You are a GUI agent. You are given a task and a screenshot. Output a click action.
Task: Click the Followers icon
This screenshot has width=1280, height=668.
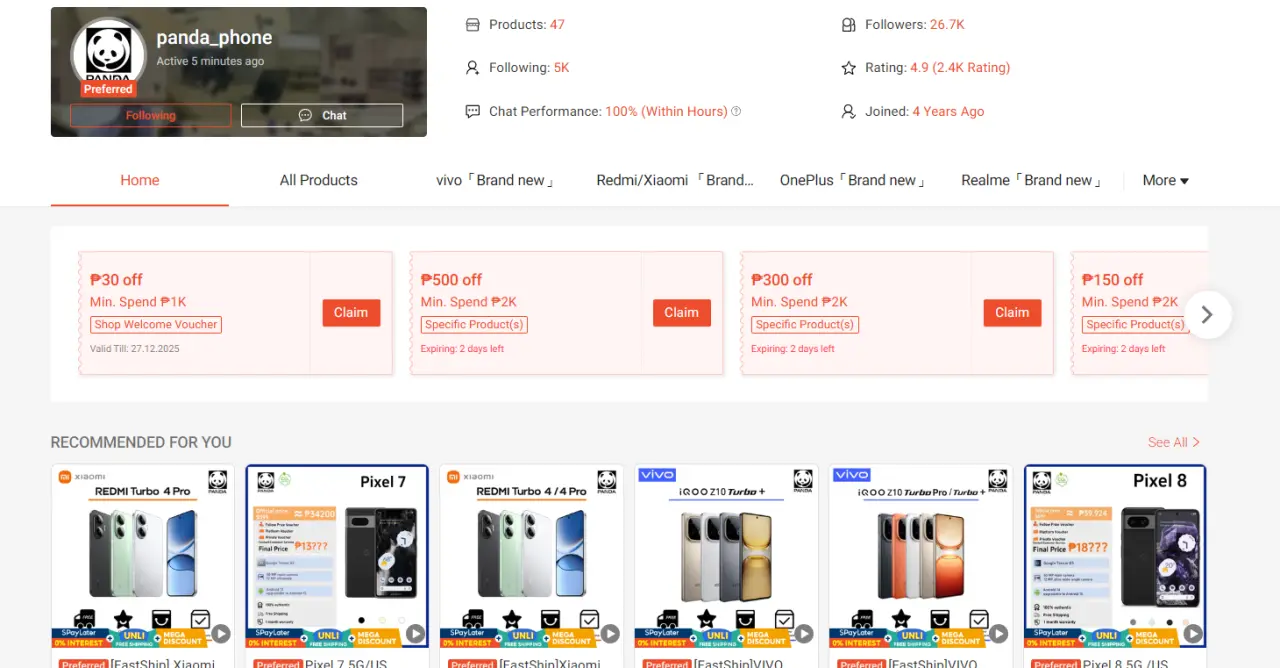click(x=849, y=25)
